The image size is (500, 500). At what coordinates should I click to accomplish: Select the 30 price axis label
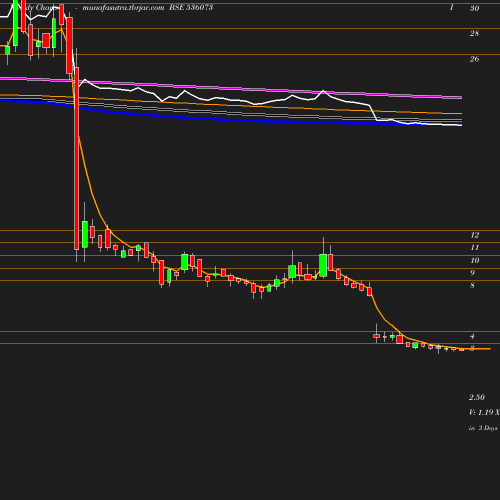point(474,8)
